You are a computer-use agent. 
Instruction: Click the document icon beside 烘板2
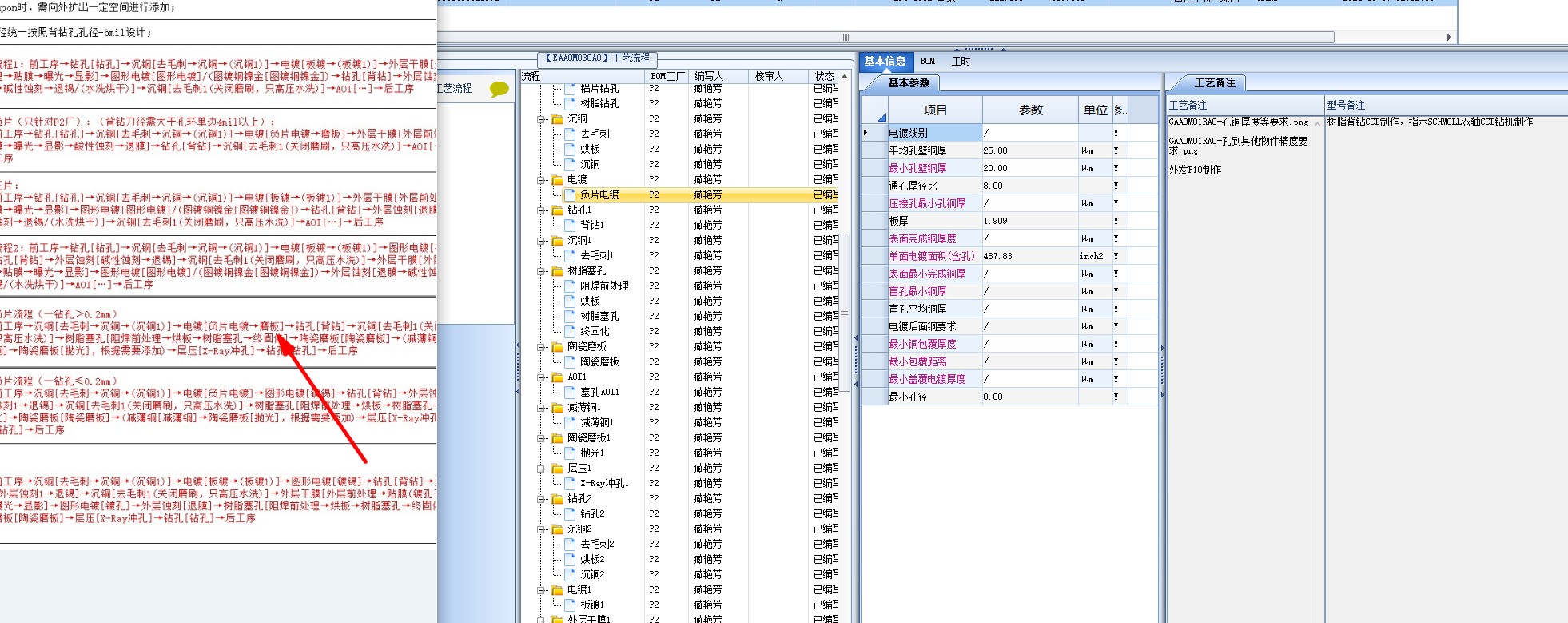tap(570, 559)
